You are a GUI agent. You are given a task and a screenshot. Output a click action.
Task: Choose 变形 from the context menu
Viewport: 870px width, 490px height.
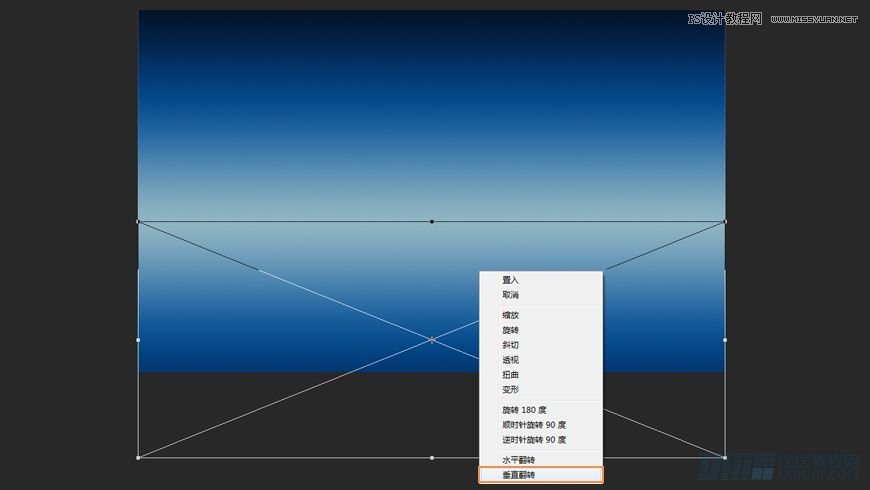pos(511,390)
